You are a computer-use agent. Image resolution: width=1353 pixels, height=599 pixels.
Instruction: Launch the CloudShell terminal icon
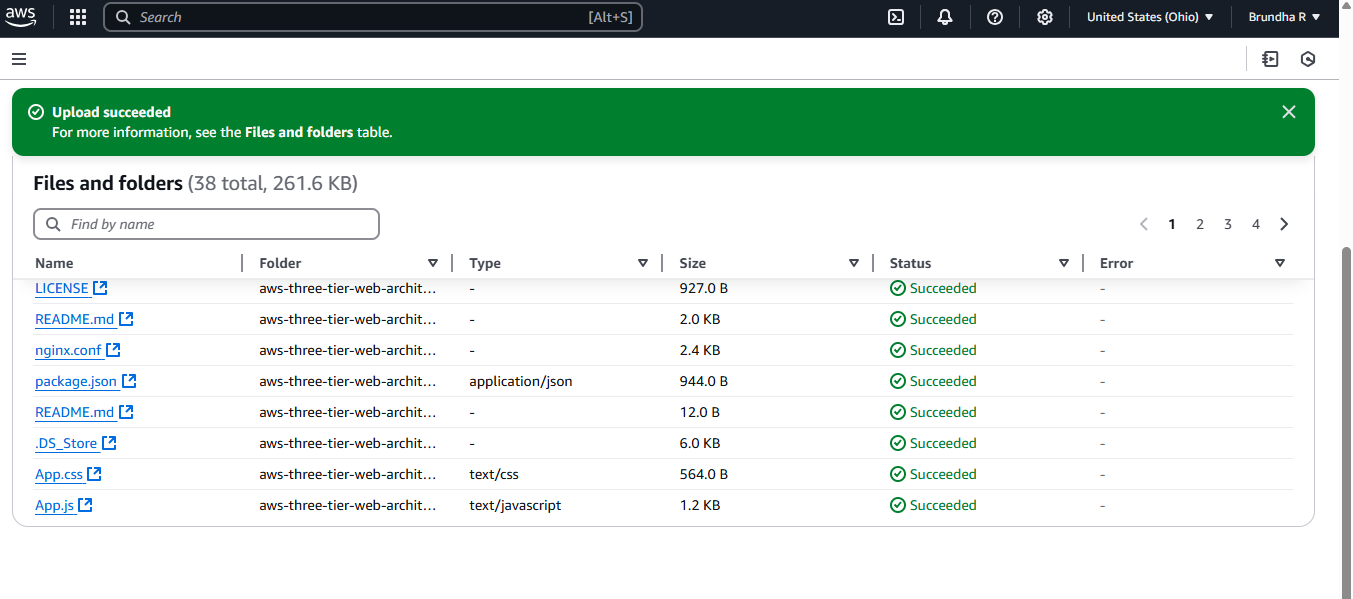[x=897, y=17]
